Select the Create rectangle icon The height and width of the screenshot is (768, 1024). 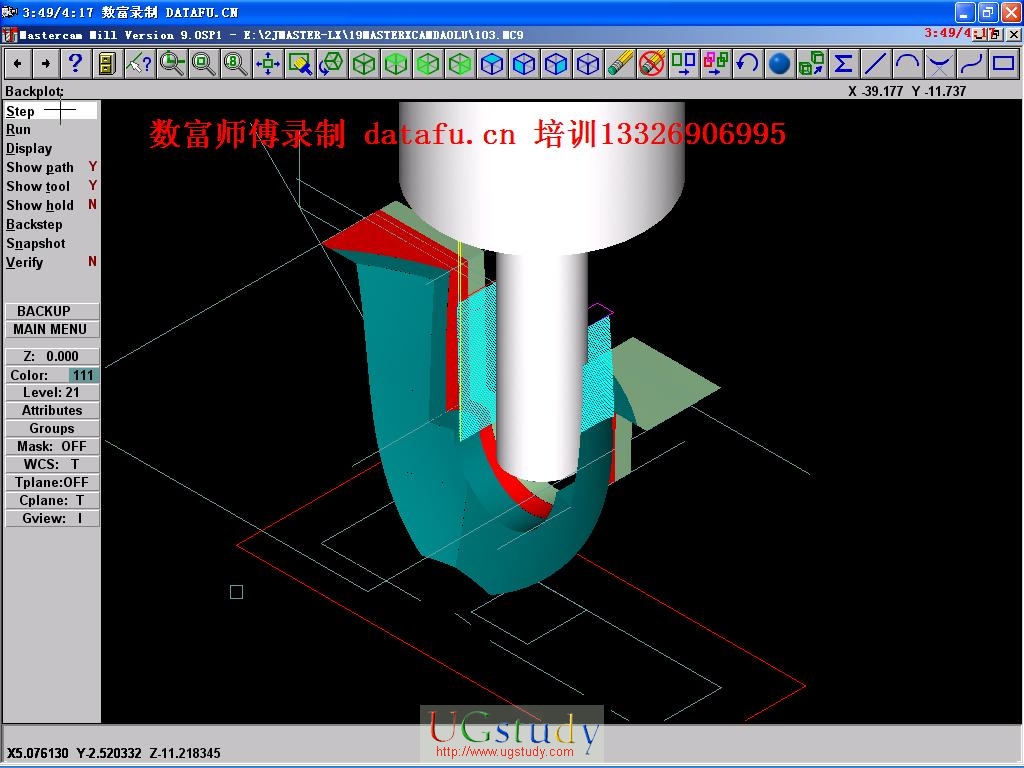click(x=1004, y=63)
